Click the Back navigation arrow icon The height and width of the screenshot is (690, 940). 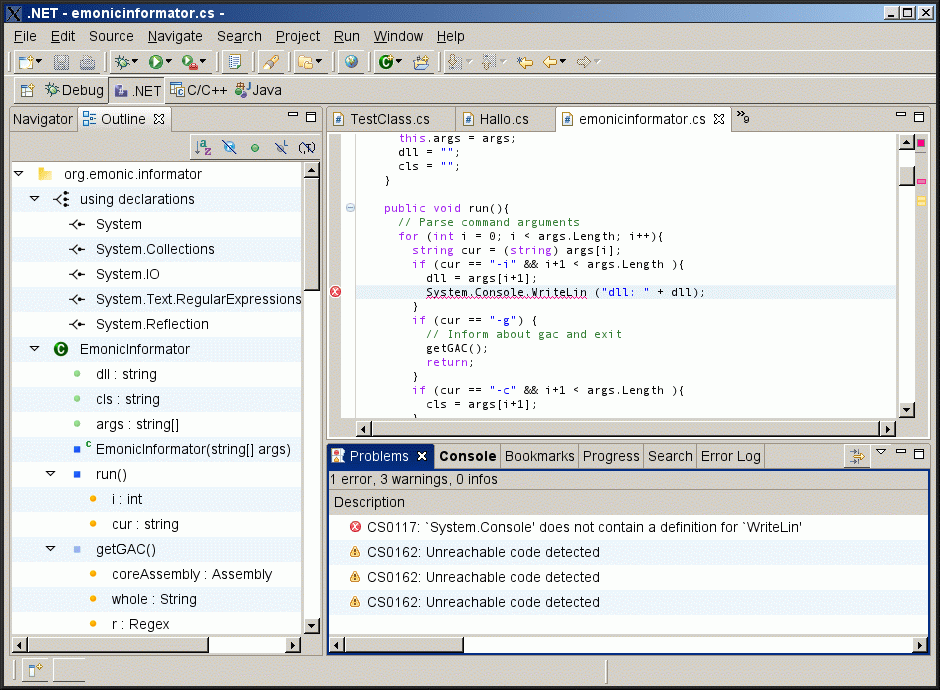point(550,62)
